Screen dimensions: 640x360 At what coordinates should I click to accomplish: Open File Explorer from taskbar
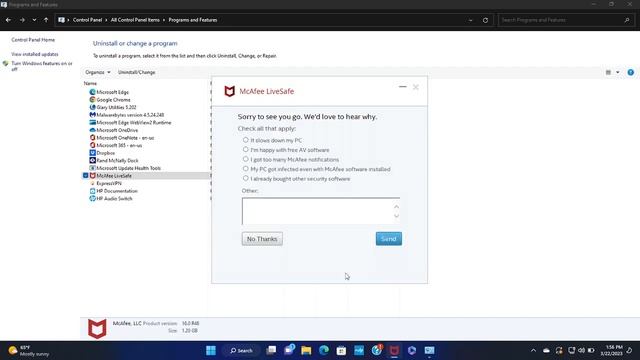306,351
